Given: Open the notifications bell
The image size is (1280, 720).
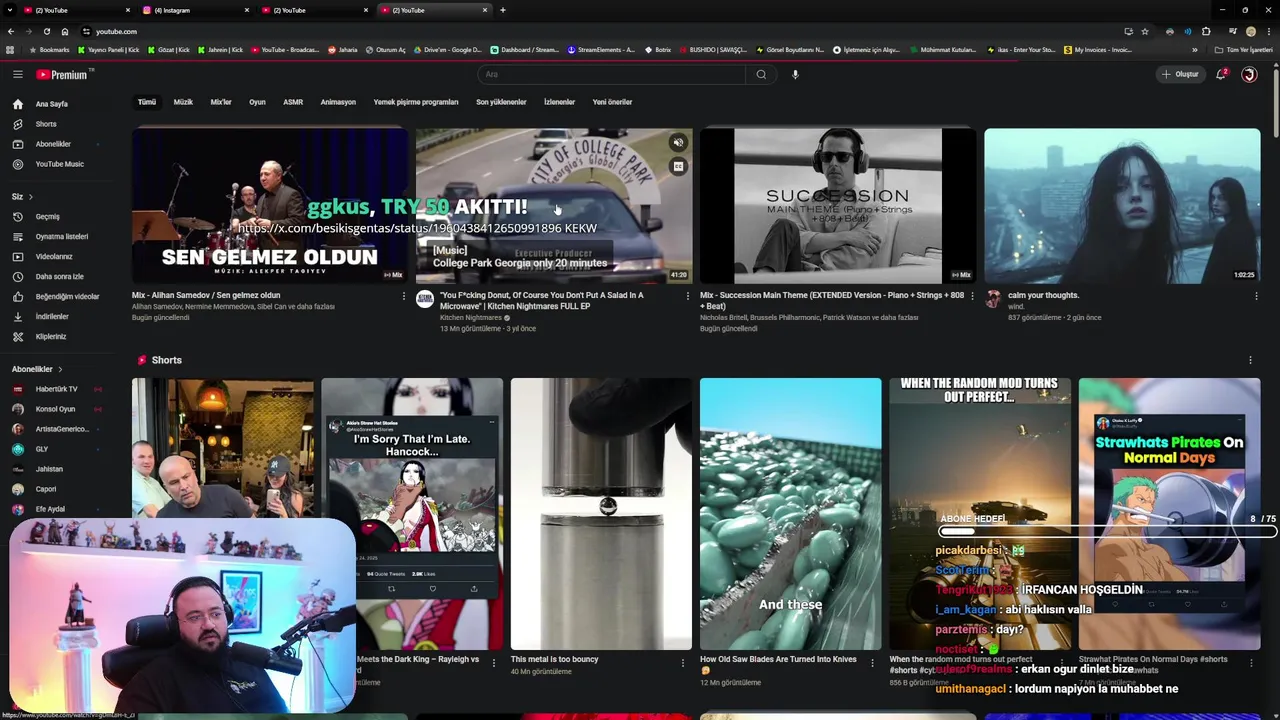Looking at the screenshot, I should click(x=1221, y=74).
